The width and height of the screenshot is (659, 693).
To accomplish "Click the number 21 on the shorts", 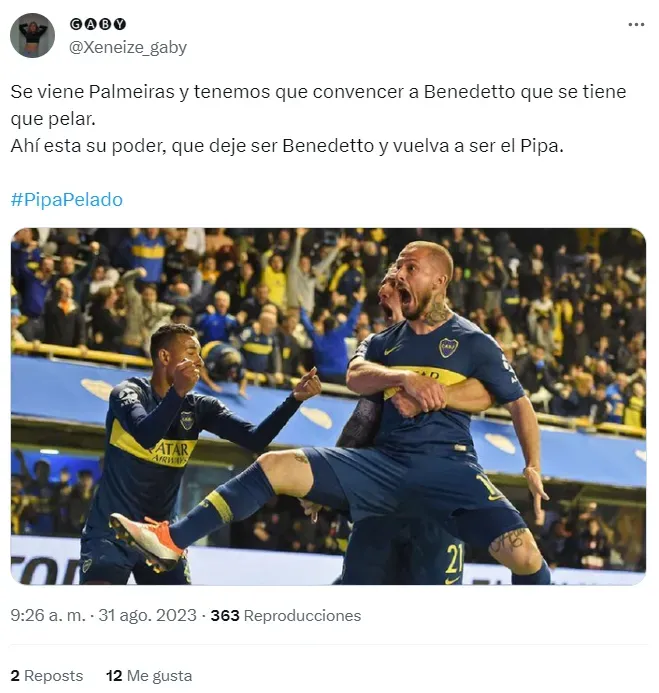I will click(454, 559).
